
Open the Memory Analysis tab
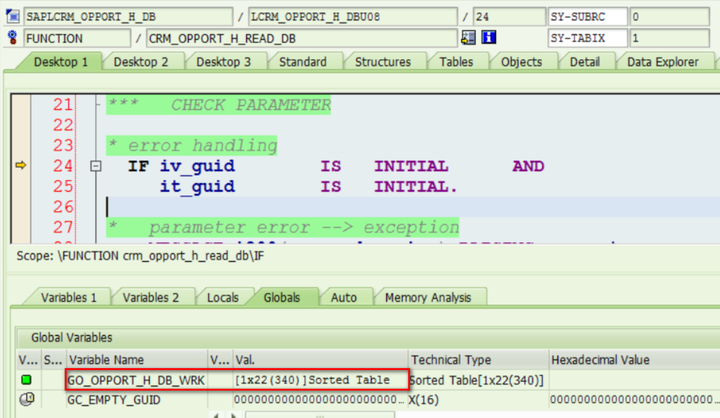click(x=428, y=298)
